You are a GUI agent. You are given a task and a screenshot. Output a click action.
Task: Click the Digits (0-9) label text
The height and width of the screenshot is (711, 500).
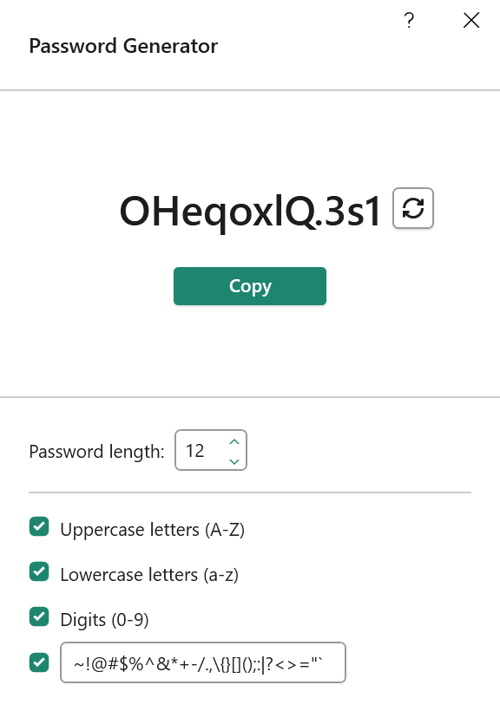coord(104,619)
